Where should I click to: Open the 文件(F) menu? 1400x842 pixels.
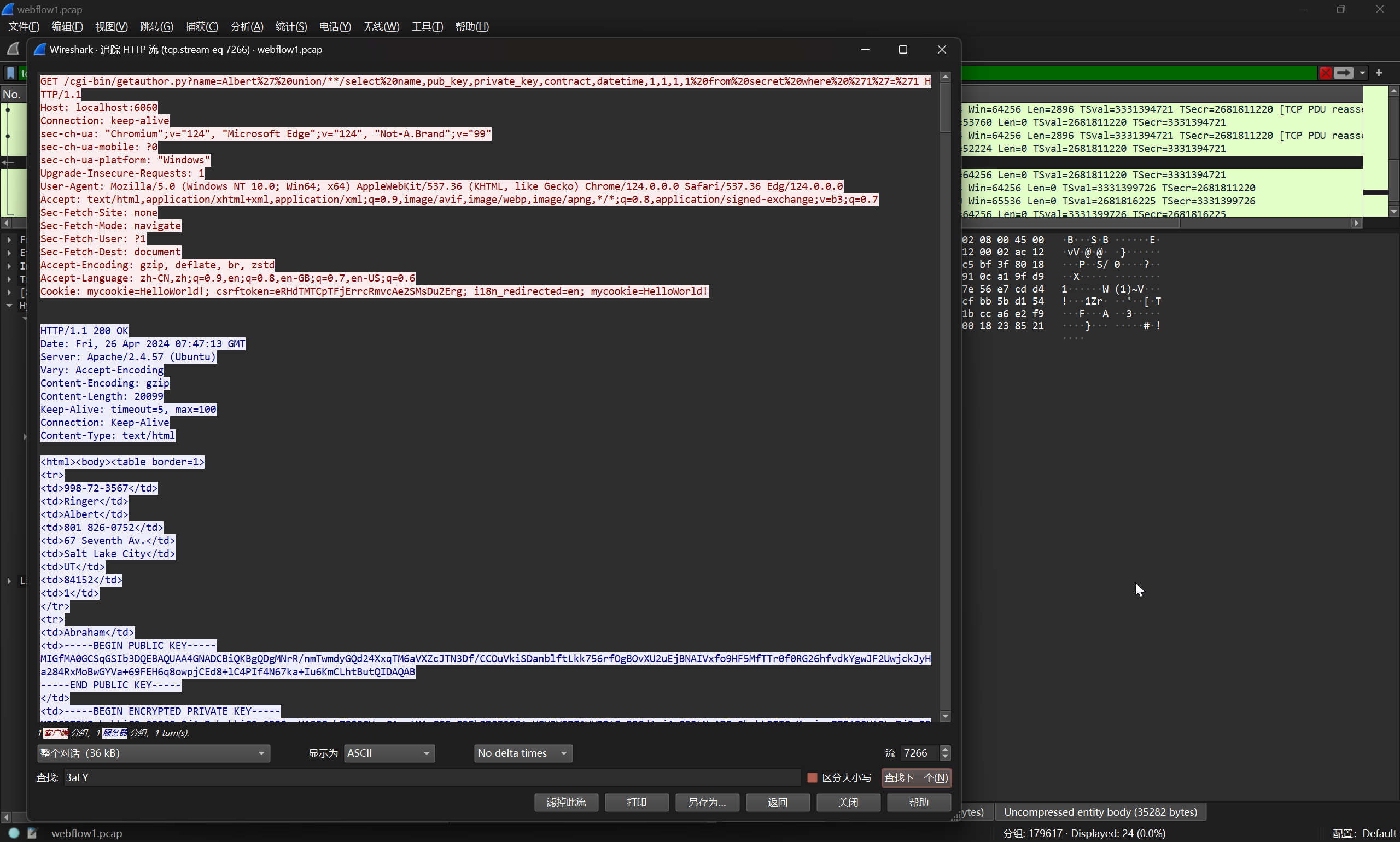coord(24,27)
